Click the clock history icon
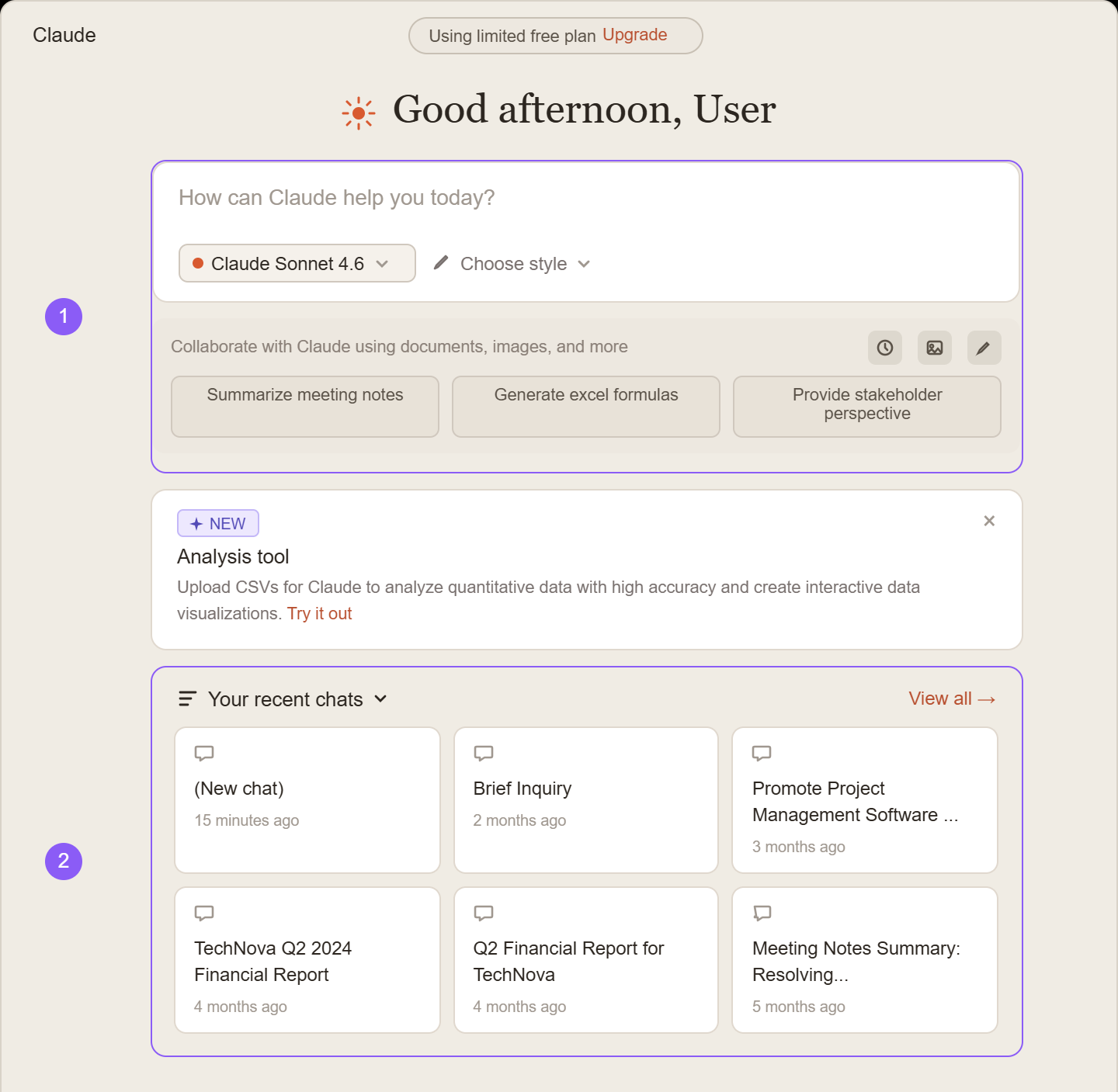Viewport: 1118px width, 1092px height. click(884, 348)
